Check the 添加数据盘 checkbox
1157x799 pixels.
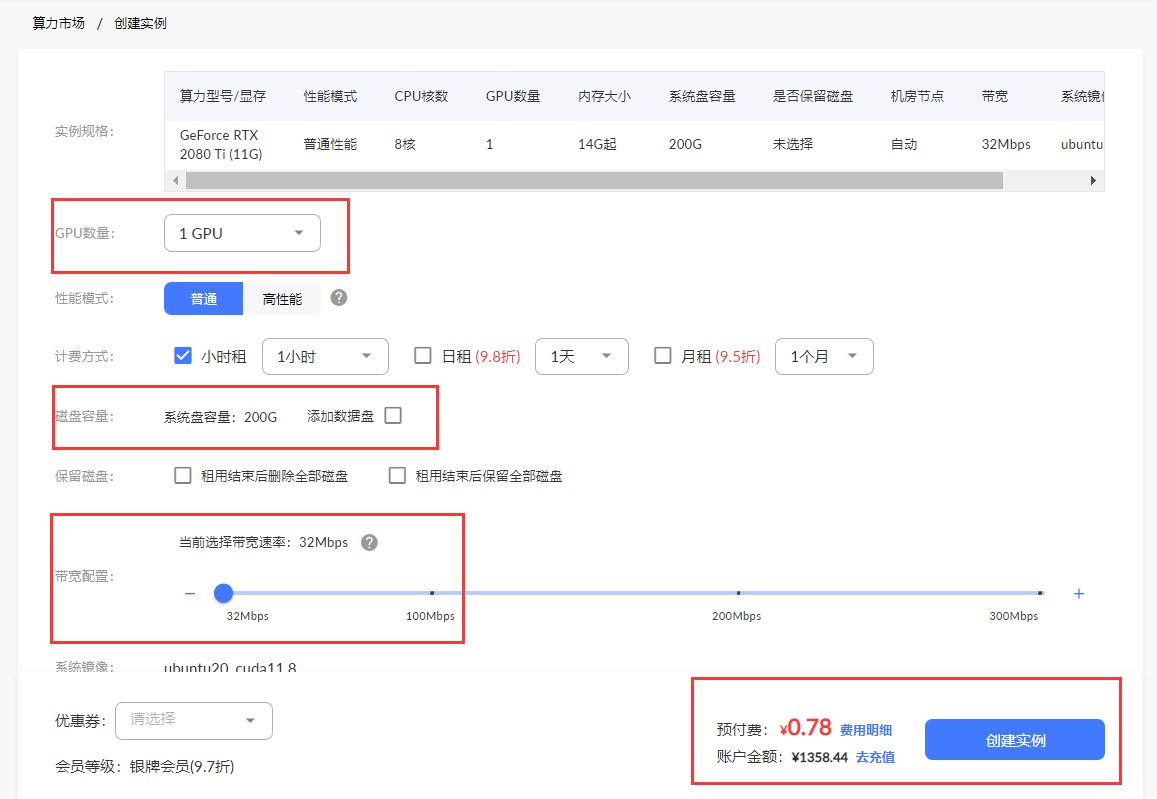click(x=393, y=415)
